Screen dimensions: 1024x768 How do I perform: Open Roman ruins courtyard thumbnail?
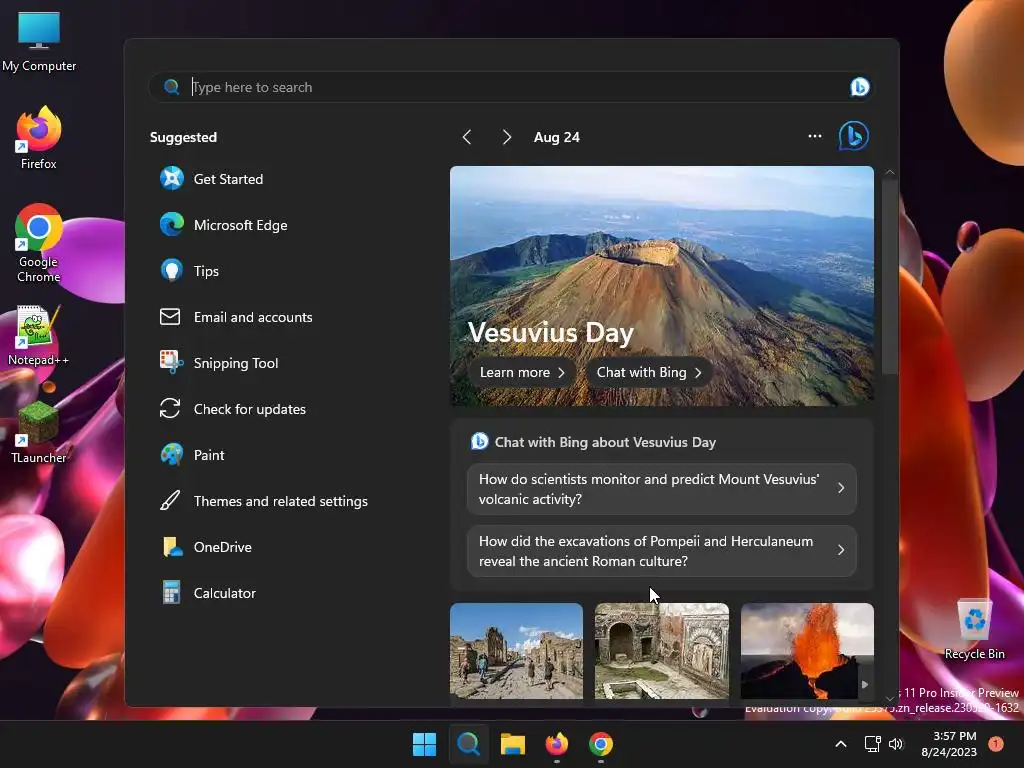(x=662, y=651)
